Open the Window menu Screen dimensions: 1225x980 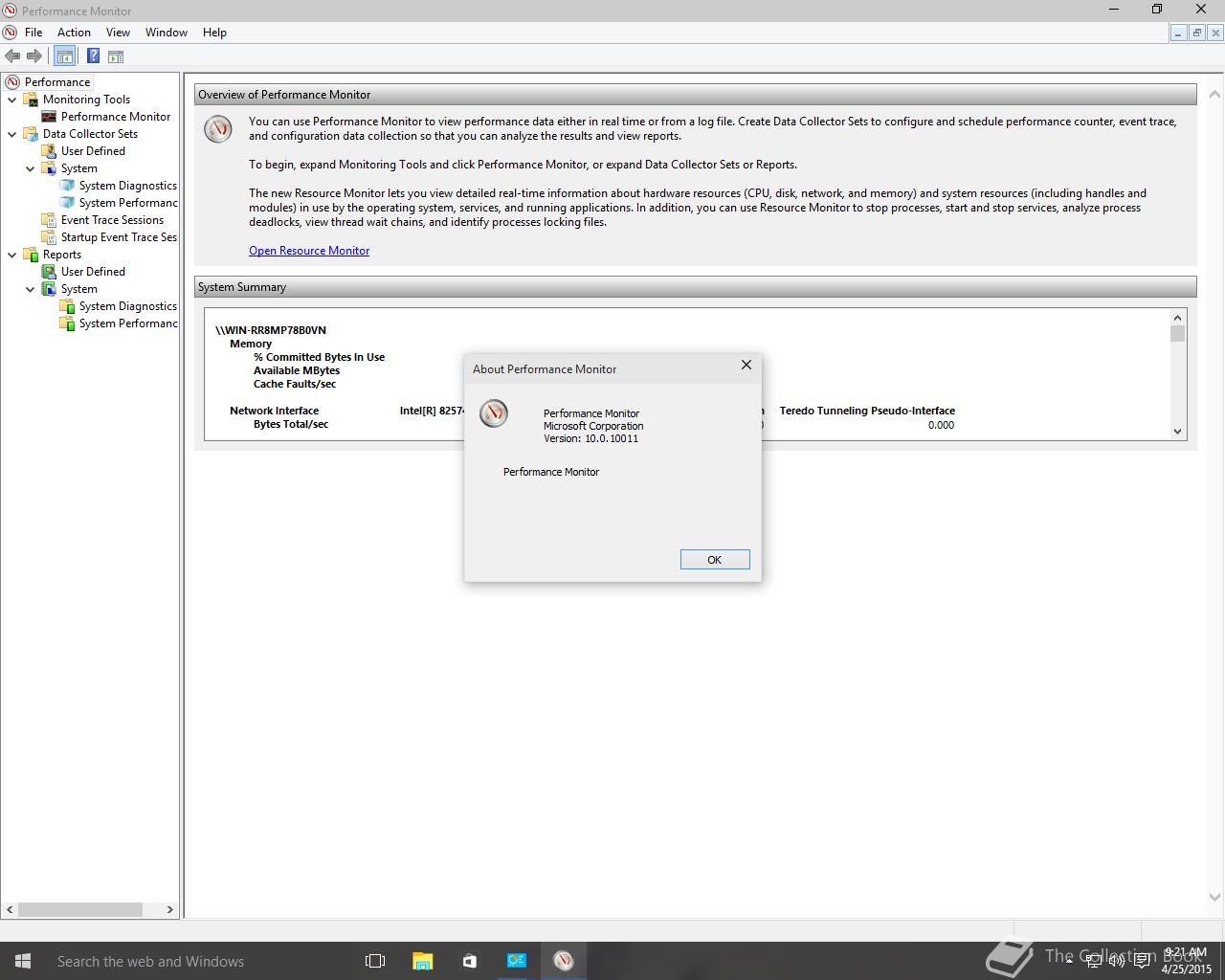tap(167, 33)
